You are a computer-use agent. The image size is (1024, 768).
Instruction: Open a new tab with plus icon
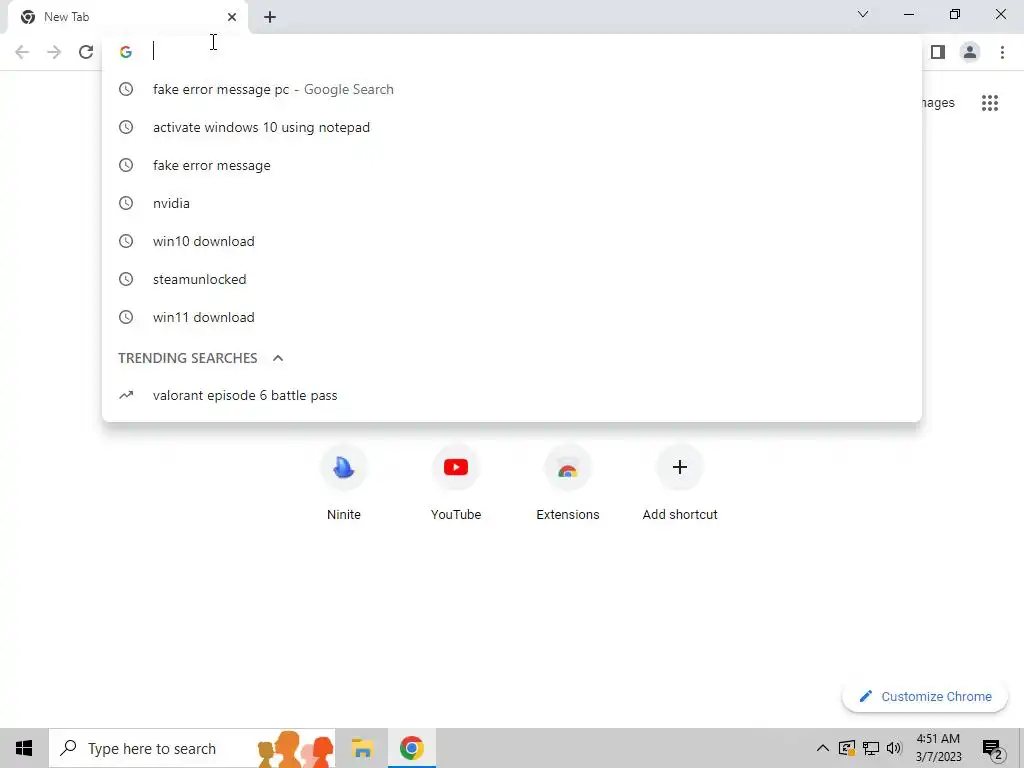pyautogui.click(x=270, y=17)
